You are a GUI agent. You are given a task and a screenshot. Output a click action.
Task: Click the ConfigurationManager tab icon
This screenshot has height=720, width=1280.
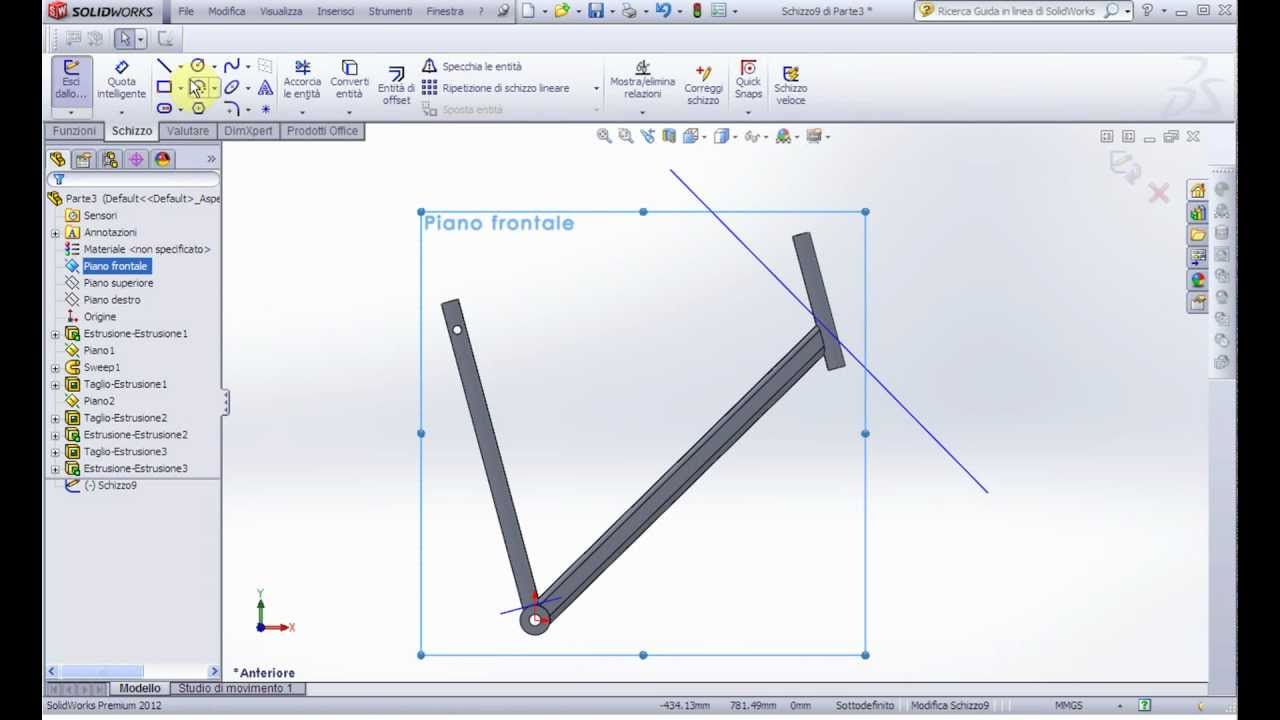click(x=110, y=159)
